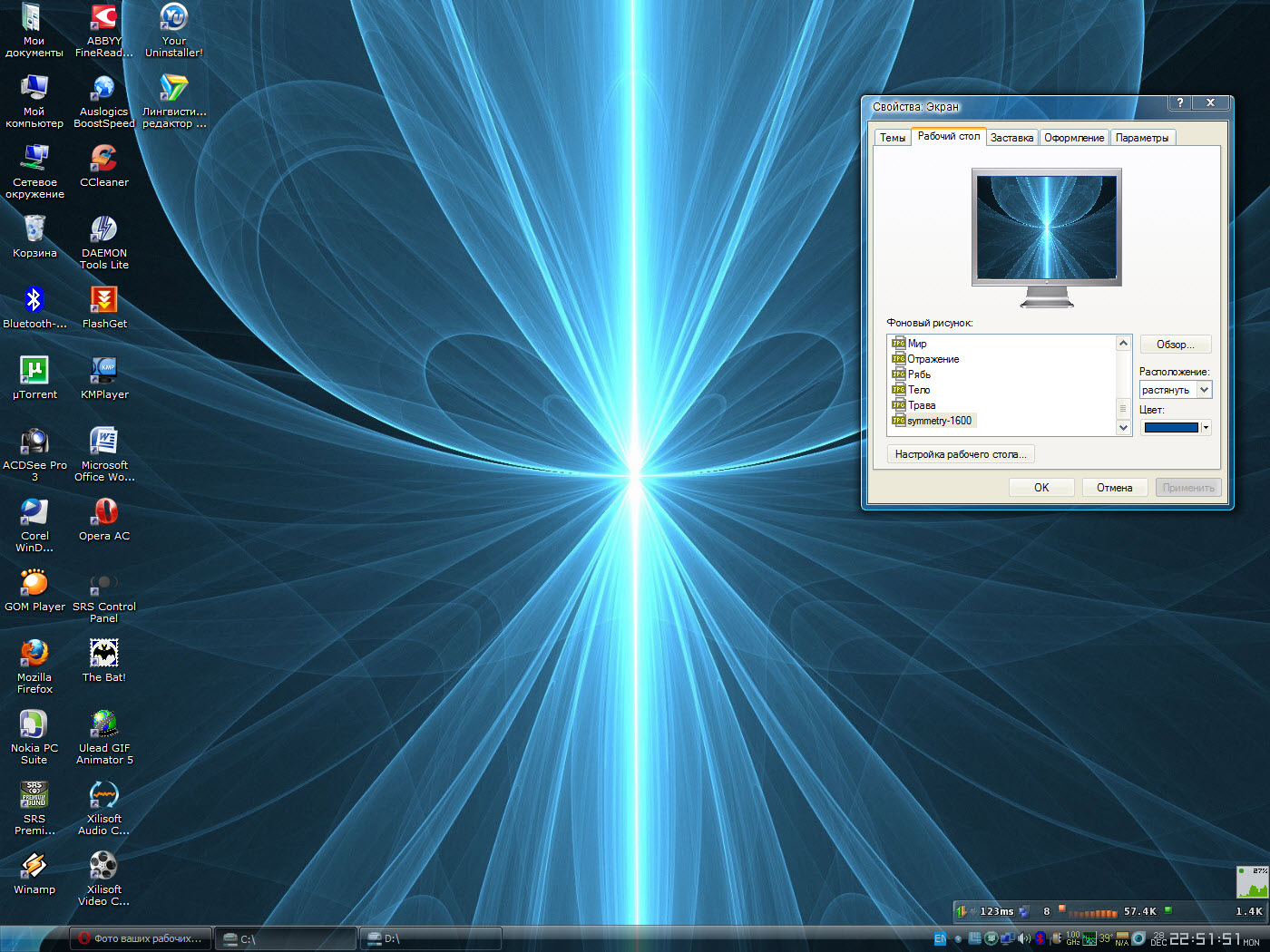Select the ABBYY FineReader icon

[104, 31]
